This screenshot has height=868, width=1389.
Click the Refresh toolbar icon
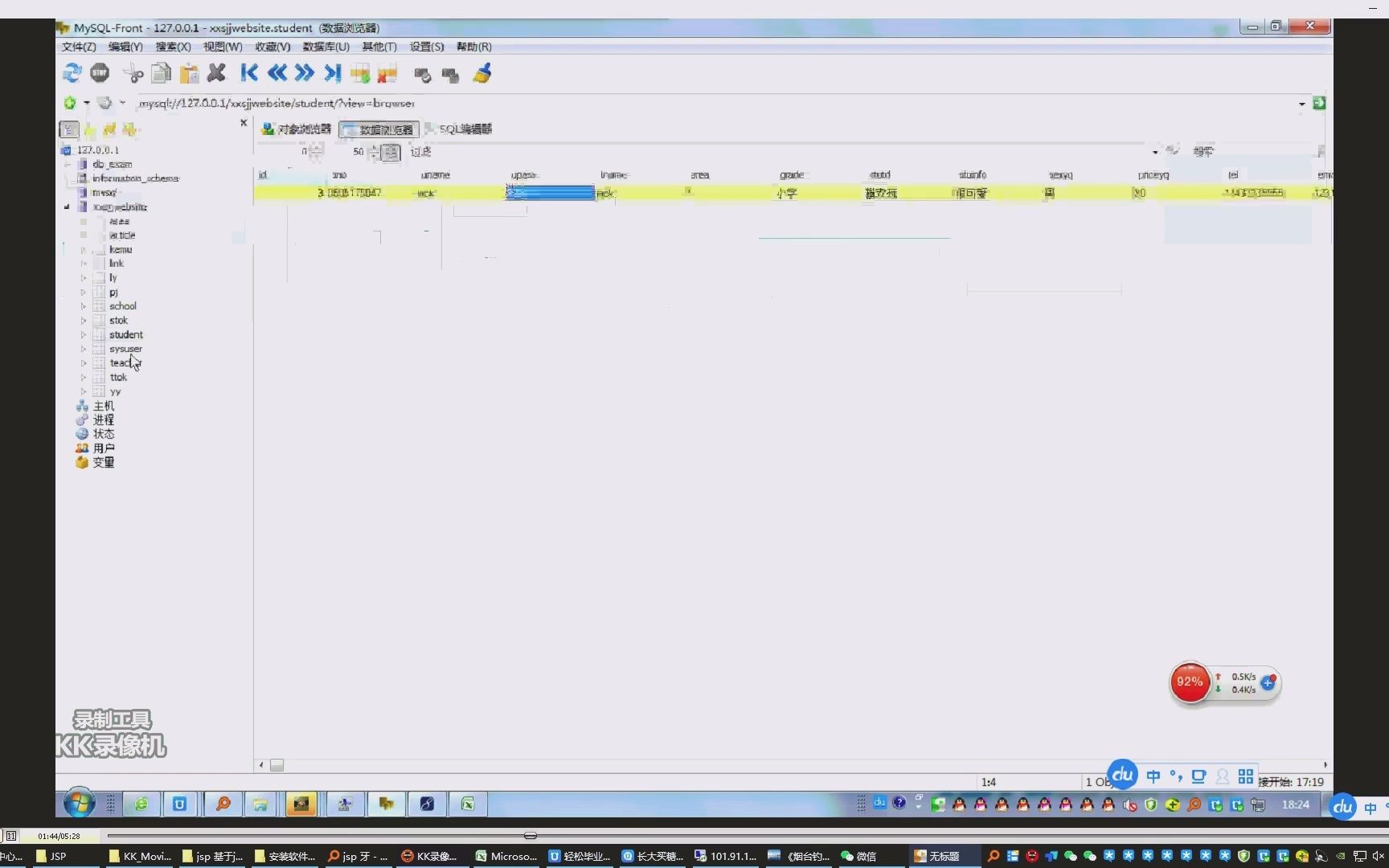72,74
